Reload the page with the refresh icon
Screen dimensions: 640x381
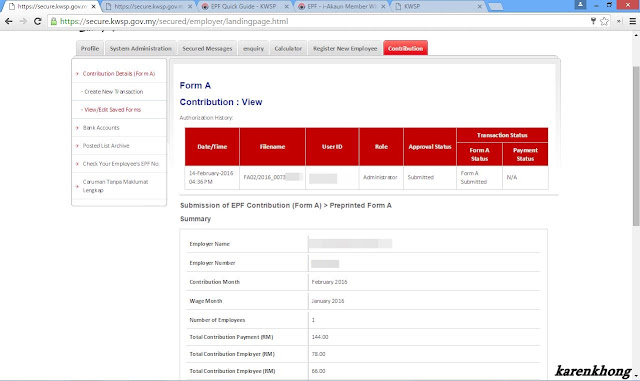tap(38, 21)
